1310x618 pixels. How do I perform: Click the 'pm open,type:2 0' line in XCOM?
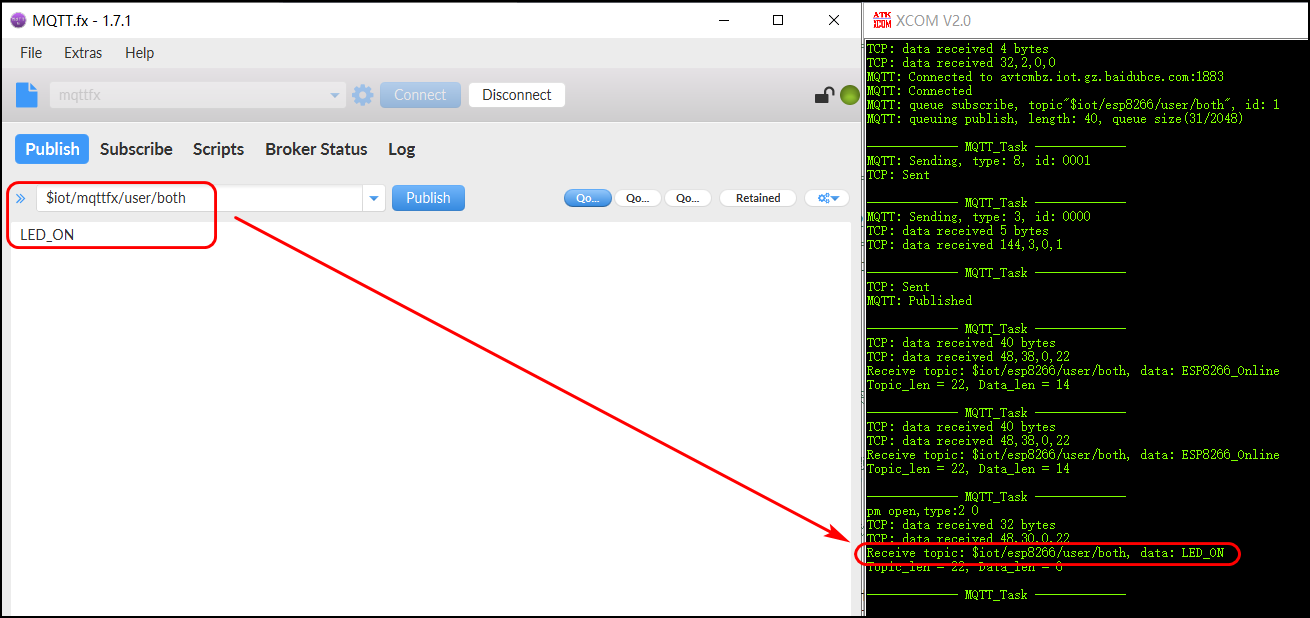click(922, 511)
